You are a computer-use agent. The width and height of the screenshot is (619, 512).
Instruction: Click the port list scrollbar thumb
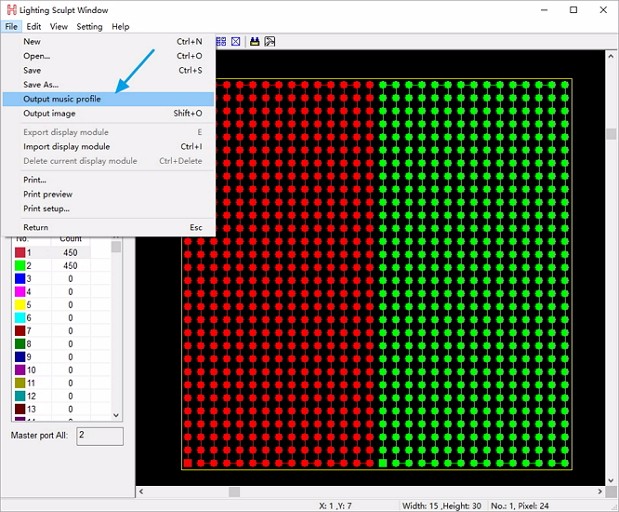pos(116,247)
